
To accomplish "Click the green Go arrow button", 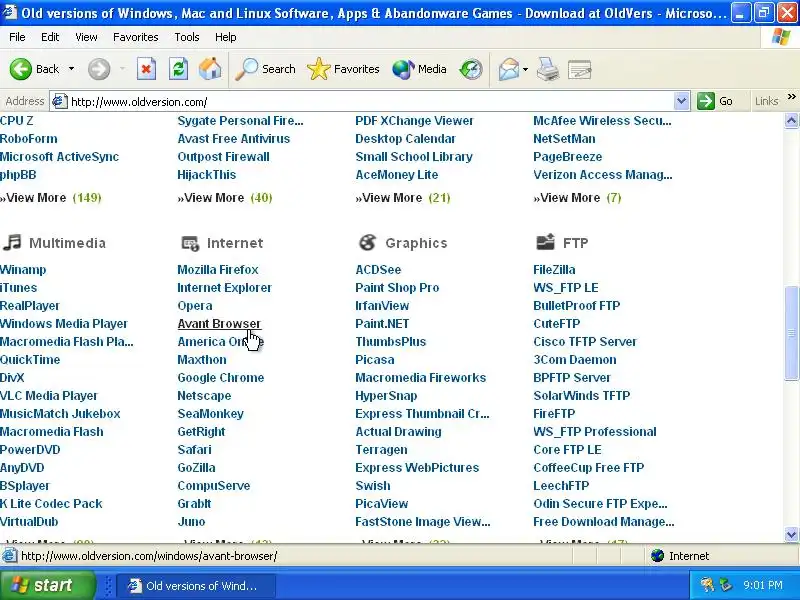I will tap(706, 101).
